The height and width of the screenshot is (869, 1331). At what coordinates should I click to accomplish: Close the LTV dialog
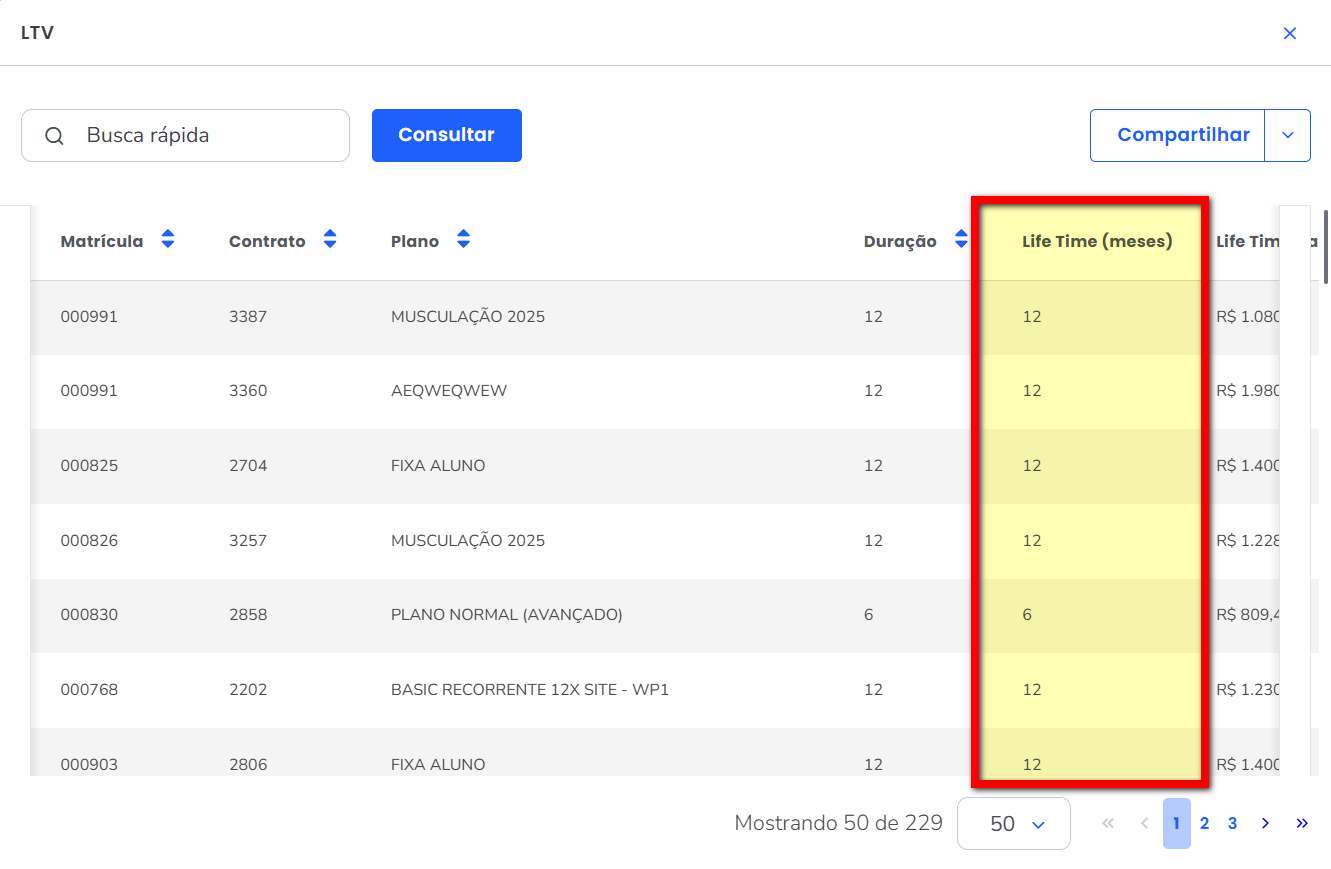tap(1289, 33)
